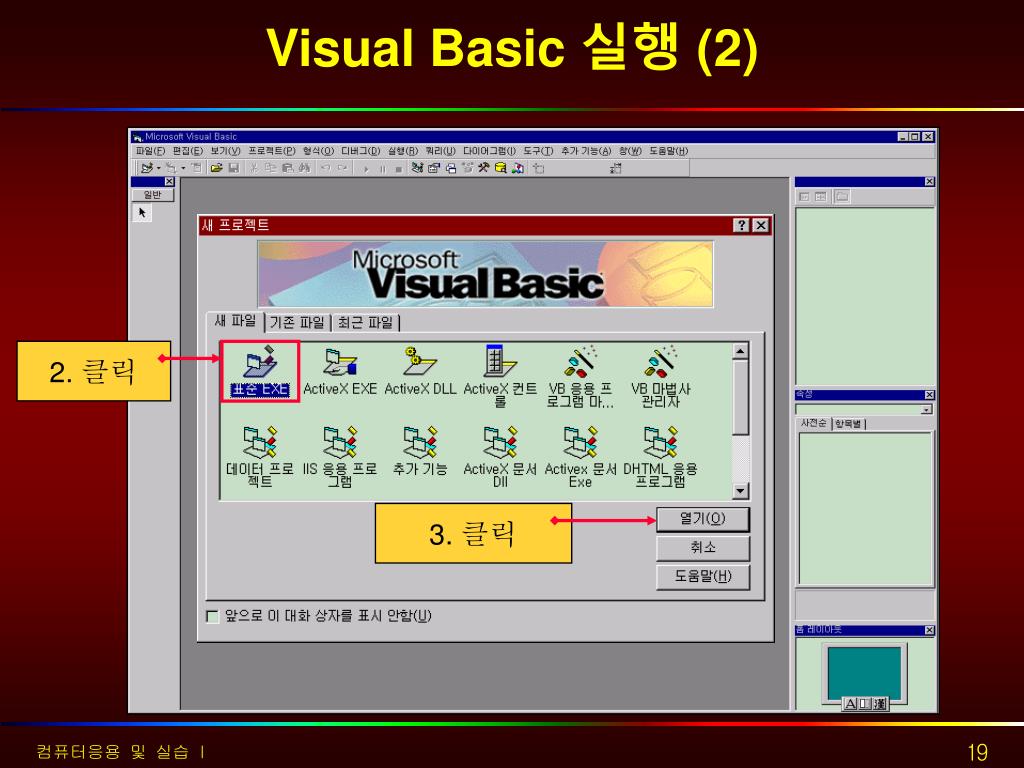The width and height of the screenshot is (1024, 768).
Task: Click the Start run toolbar button
Action: [366, 169]
